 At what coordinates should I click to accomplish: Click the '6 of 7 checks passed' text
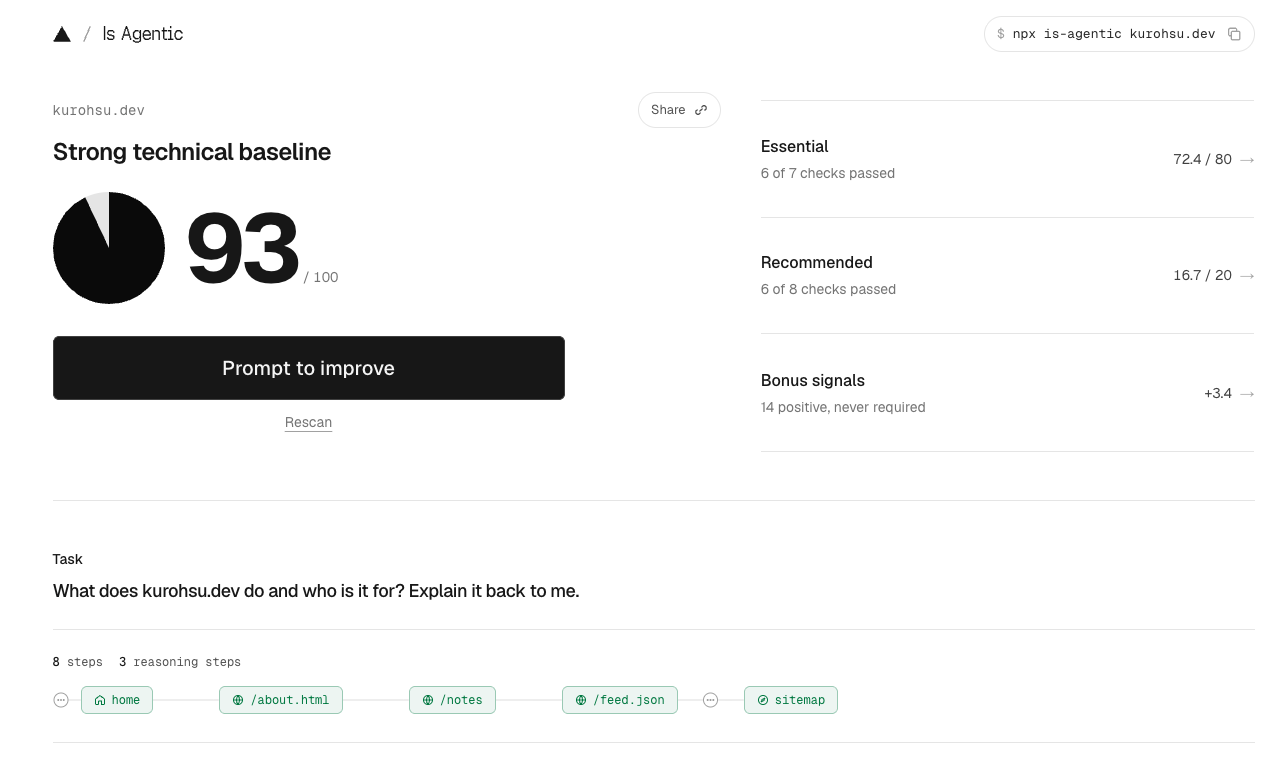[828, 173]
